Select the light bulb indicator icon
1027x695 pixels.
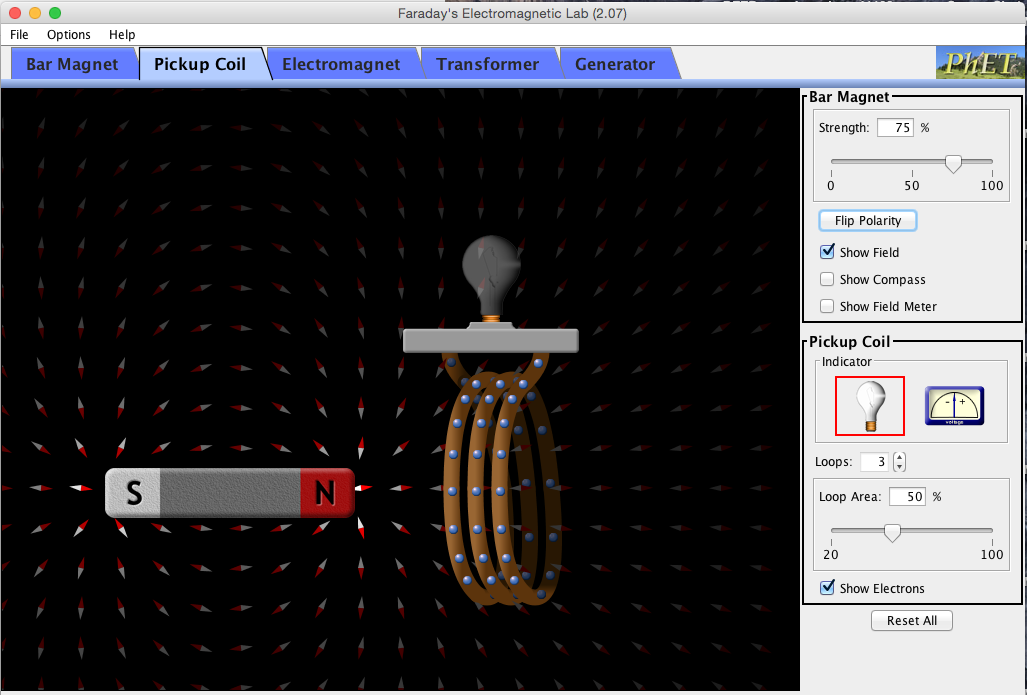pos(870,405)
